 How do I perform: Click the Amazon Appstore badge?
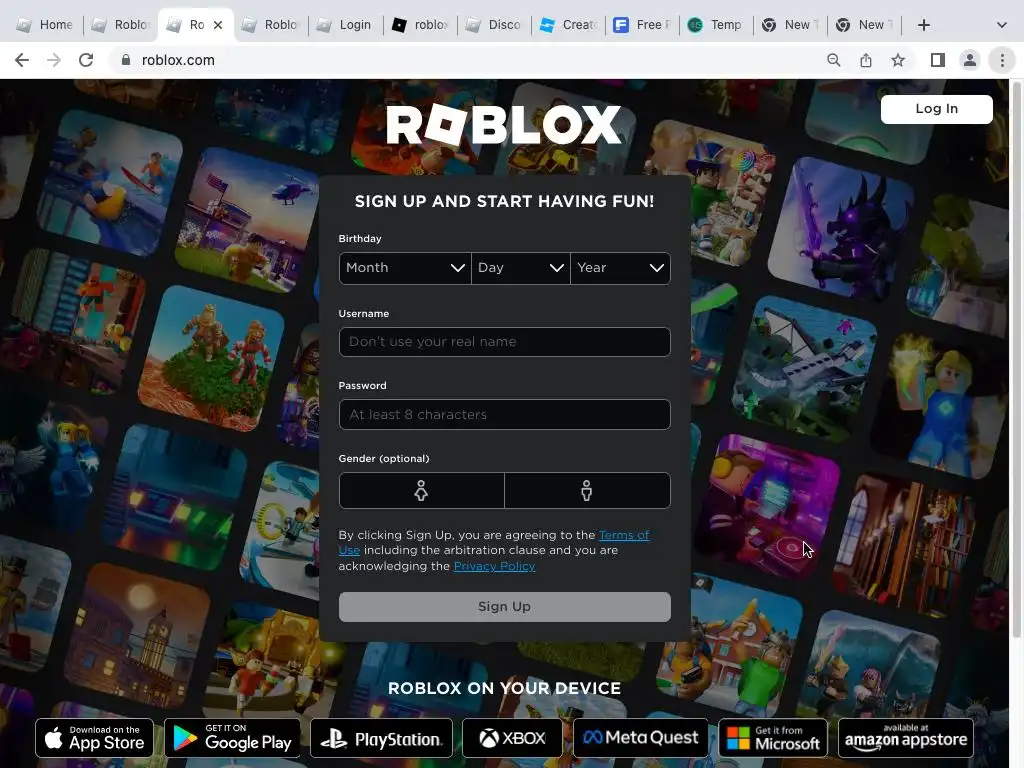[x=906, y=738]
